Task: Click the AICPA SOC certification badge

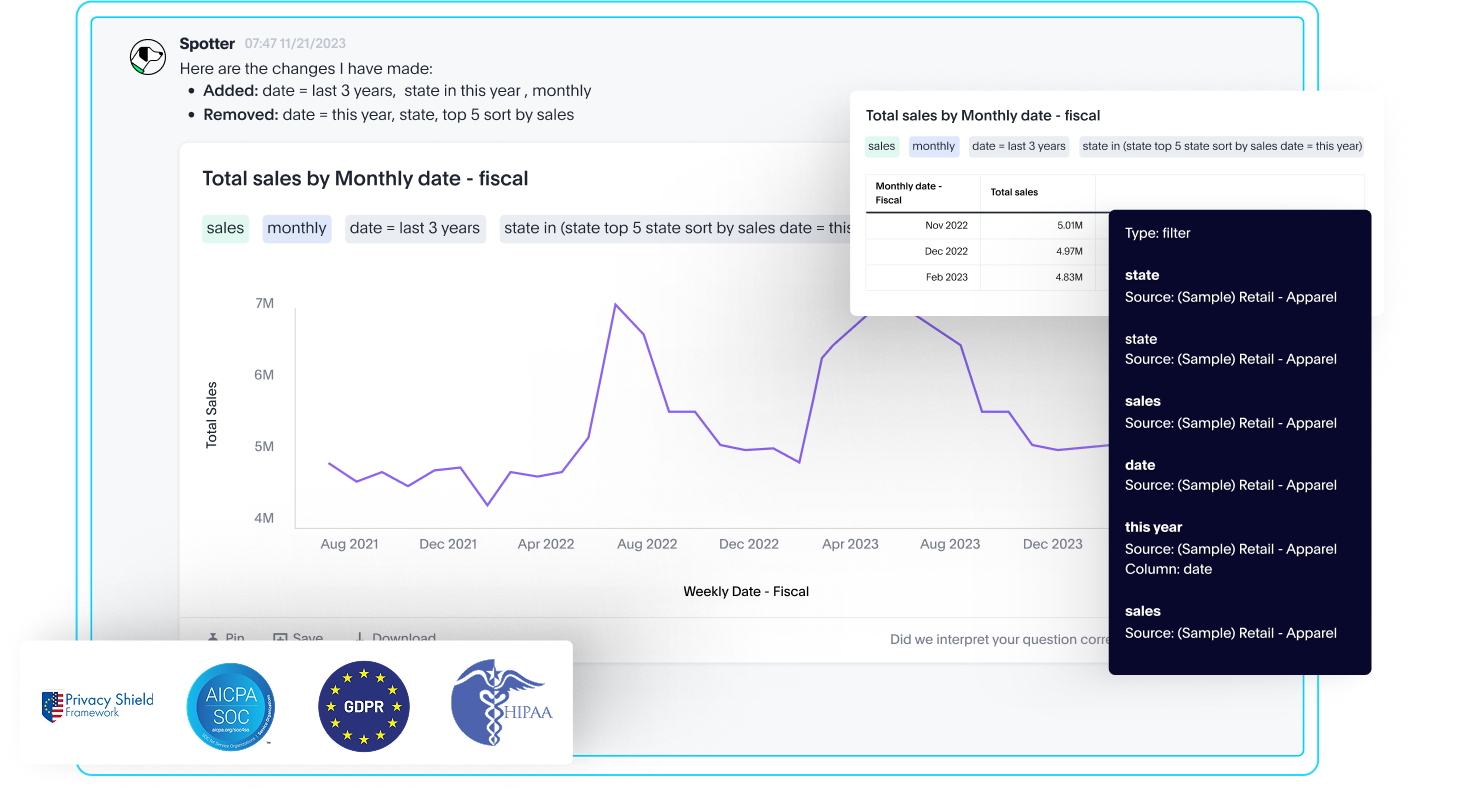Action: [x=231, y=705]
